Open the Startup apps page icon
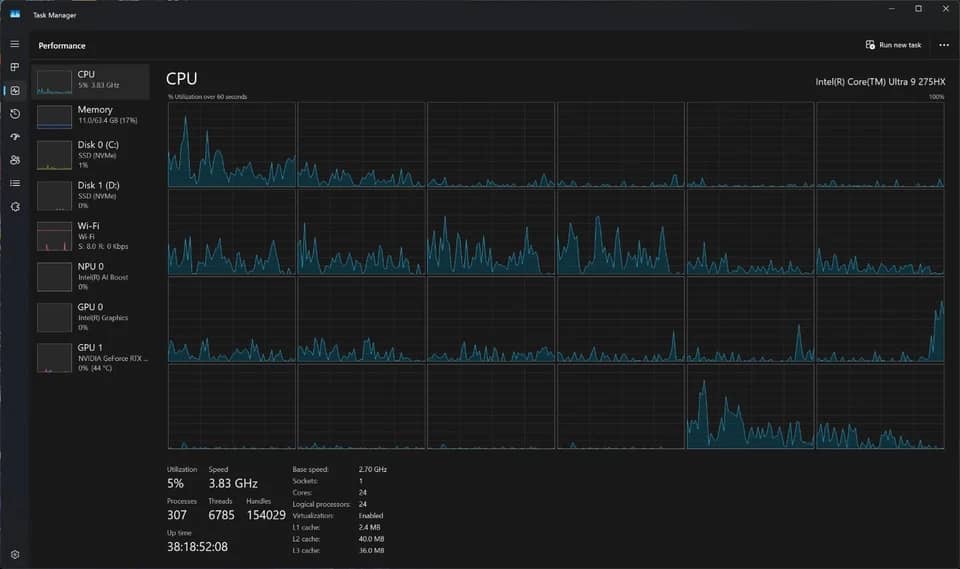This screenshot has height=569, width=960. 15,137
